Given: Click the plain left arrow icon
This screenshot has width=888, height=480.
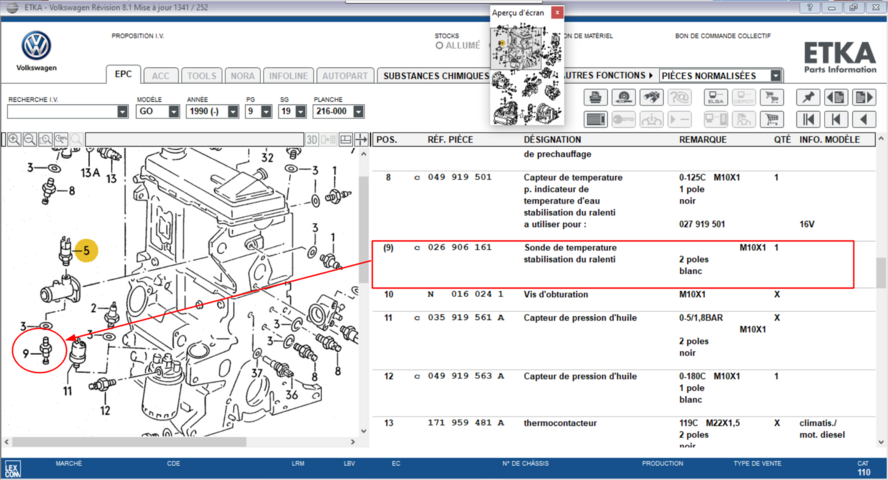Looking at the screenshot, I should coord(864,119).
